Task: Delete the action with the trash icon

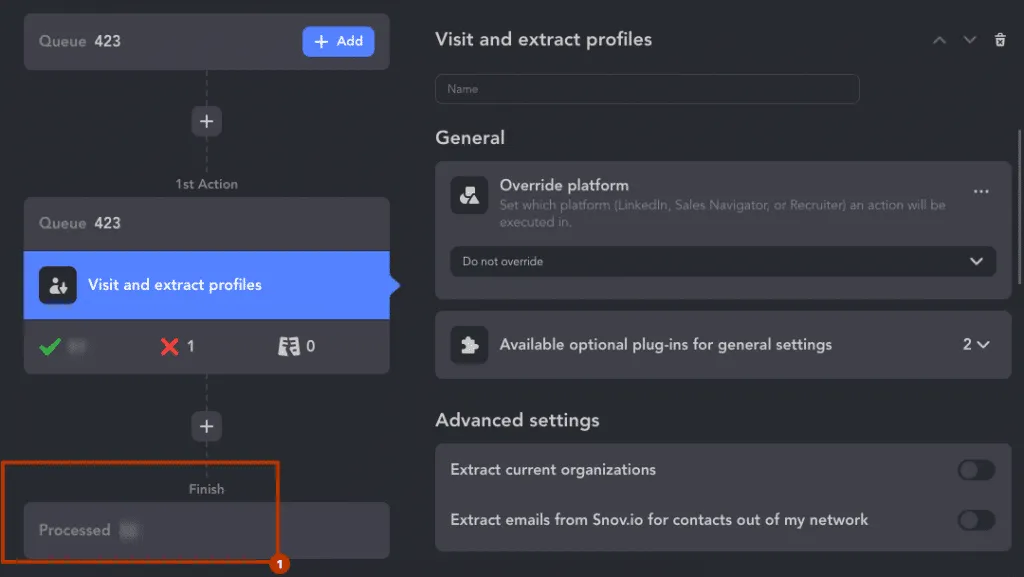Action: point(1000,40)
